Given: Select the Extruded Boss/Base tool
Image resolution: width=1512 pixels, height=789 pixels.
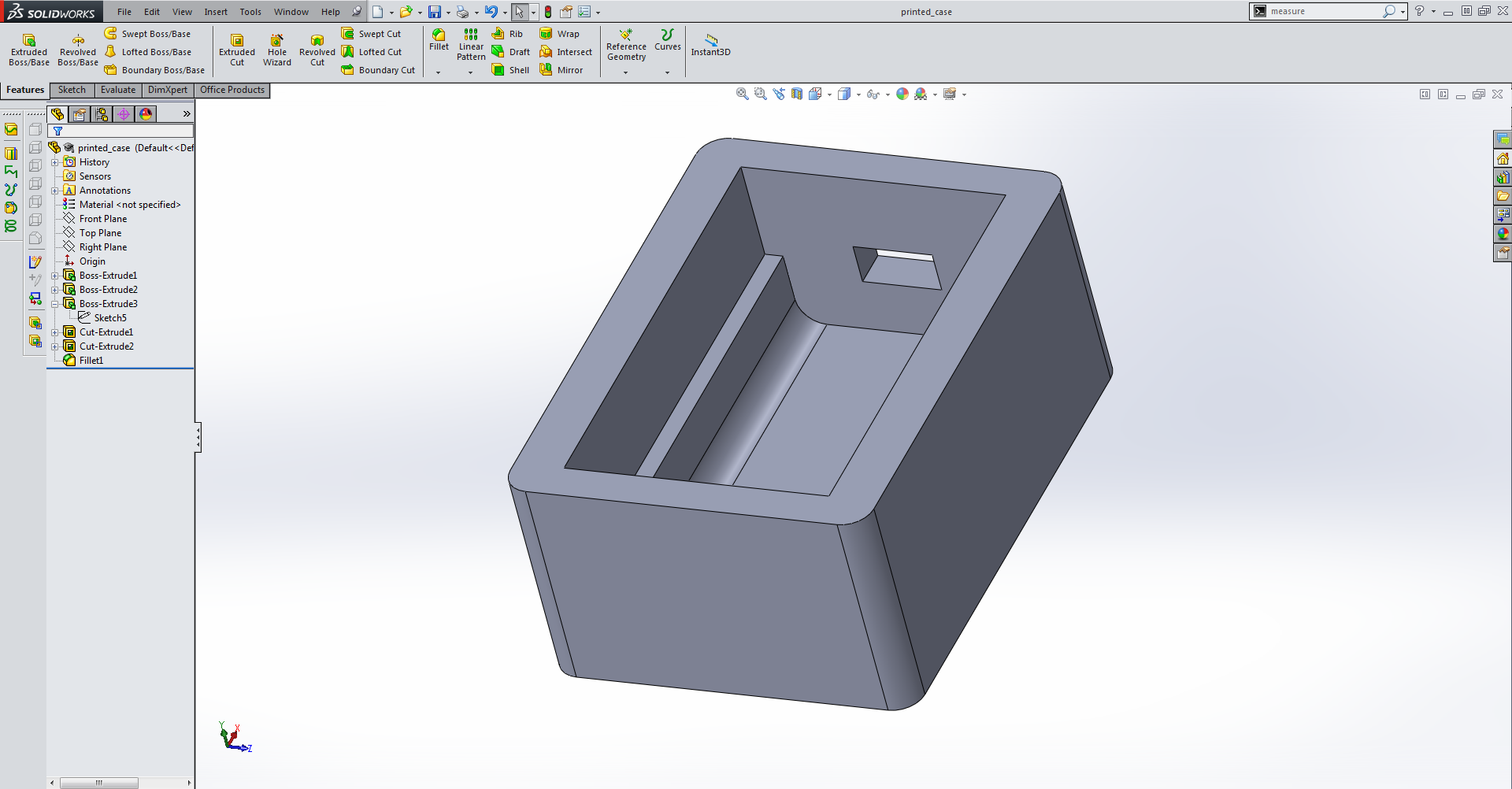Looking at the screenshot, I should click(x=29, y=50).
